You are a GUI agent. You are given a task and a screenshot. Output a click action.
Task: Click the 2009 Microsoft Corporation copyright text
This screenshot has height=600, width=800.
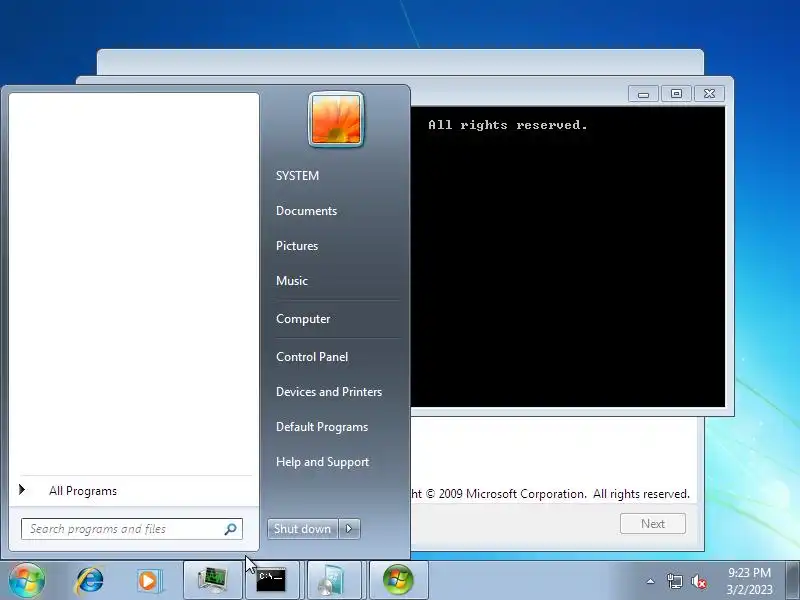click(551, 494)
